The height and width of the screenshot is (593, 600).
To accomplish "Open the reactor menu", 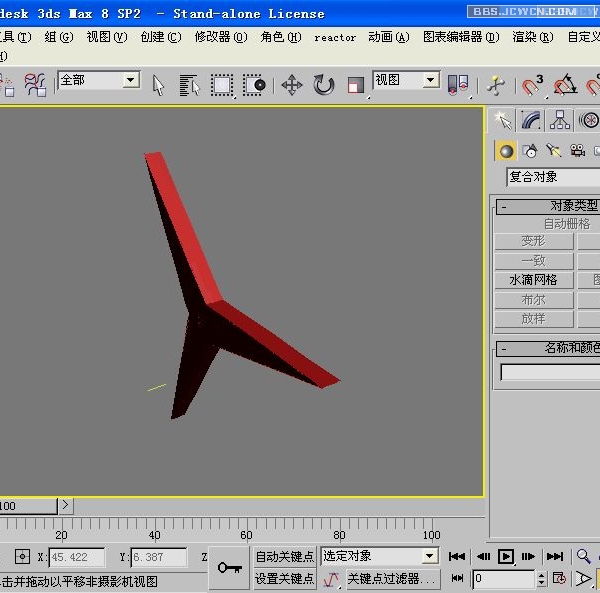I will (x=335, y=37).
